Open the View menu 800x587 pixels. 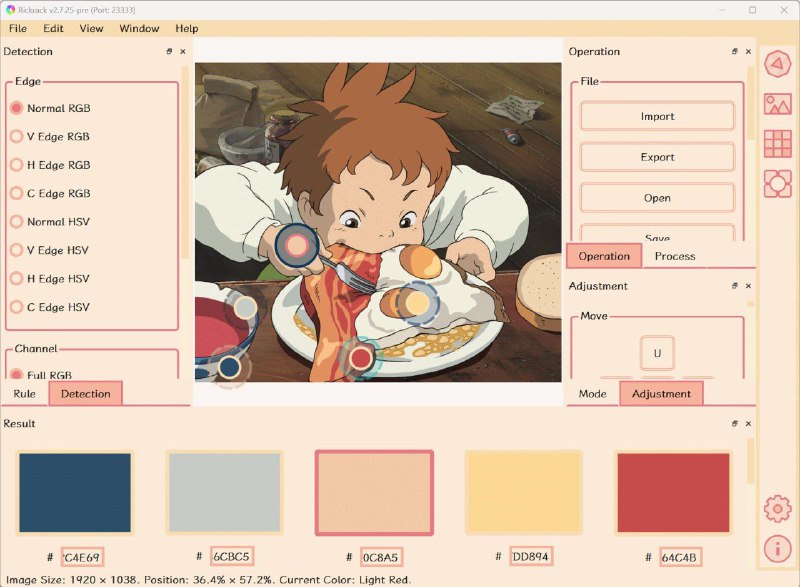tap(91, 29)
